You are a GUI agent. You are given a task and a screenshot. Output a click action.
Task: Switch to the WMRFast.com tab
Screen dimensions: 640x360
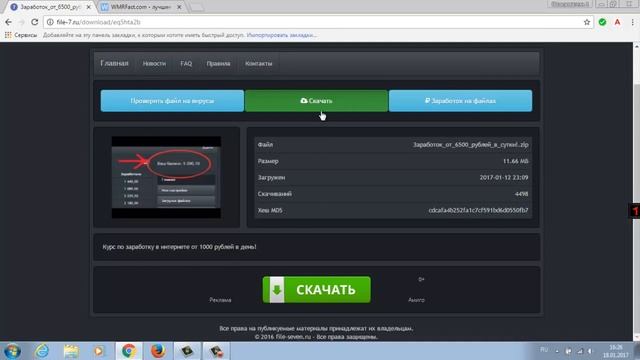point(141,7)
